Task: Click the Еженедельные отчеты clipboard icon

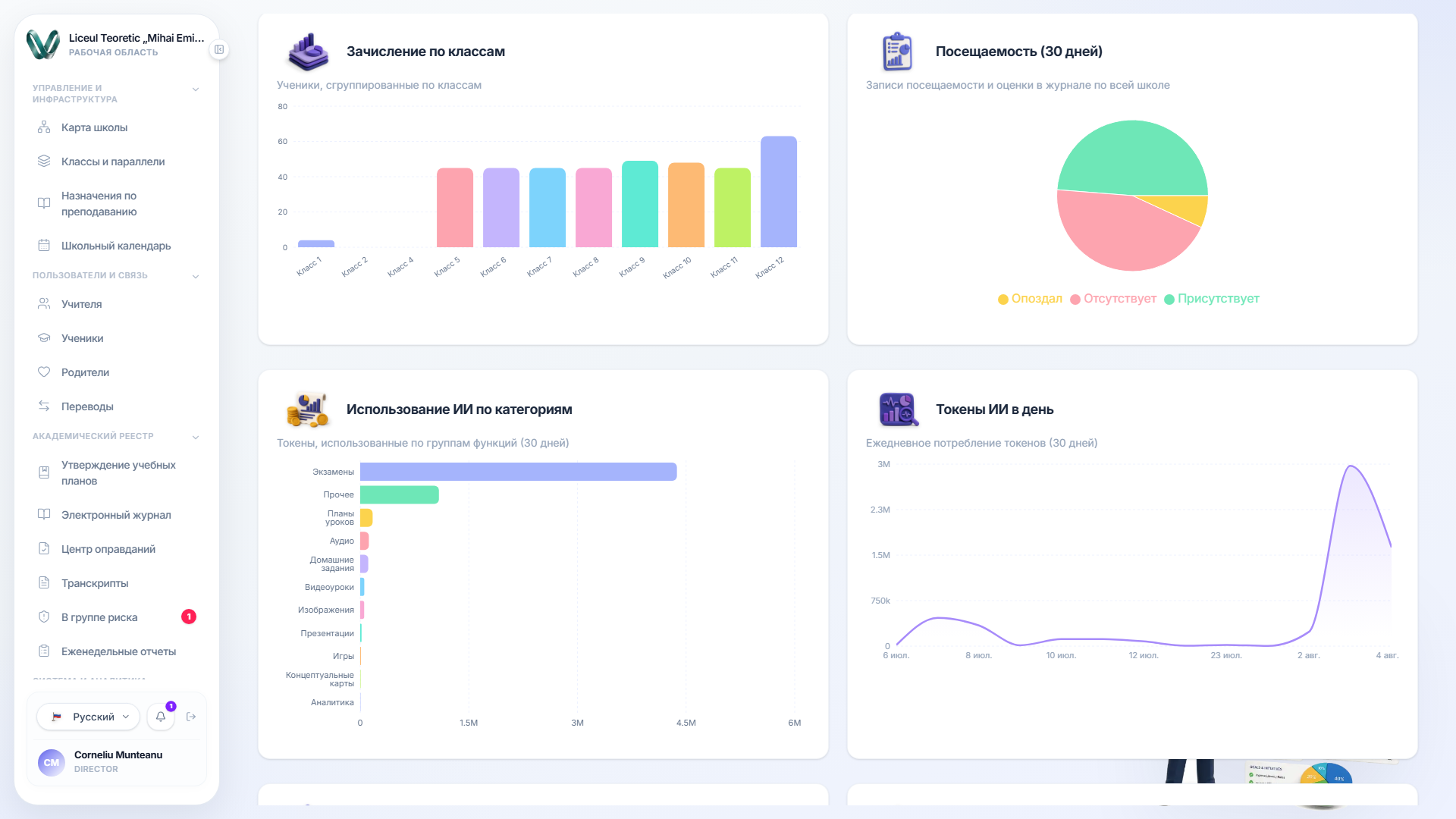Action: 44,651
